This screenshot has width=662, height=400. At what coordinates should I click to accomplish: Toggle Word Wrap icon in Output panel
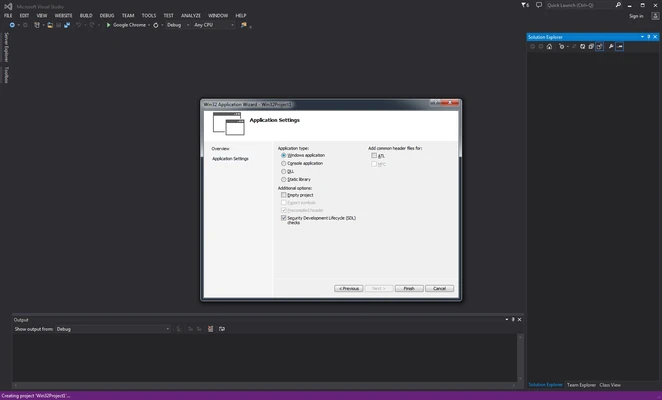tap(222, 329)
